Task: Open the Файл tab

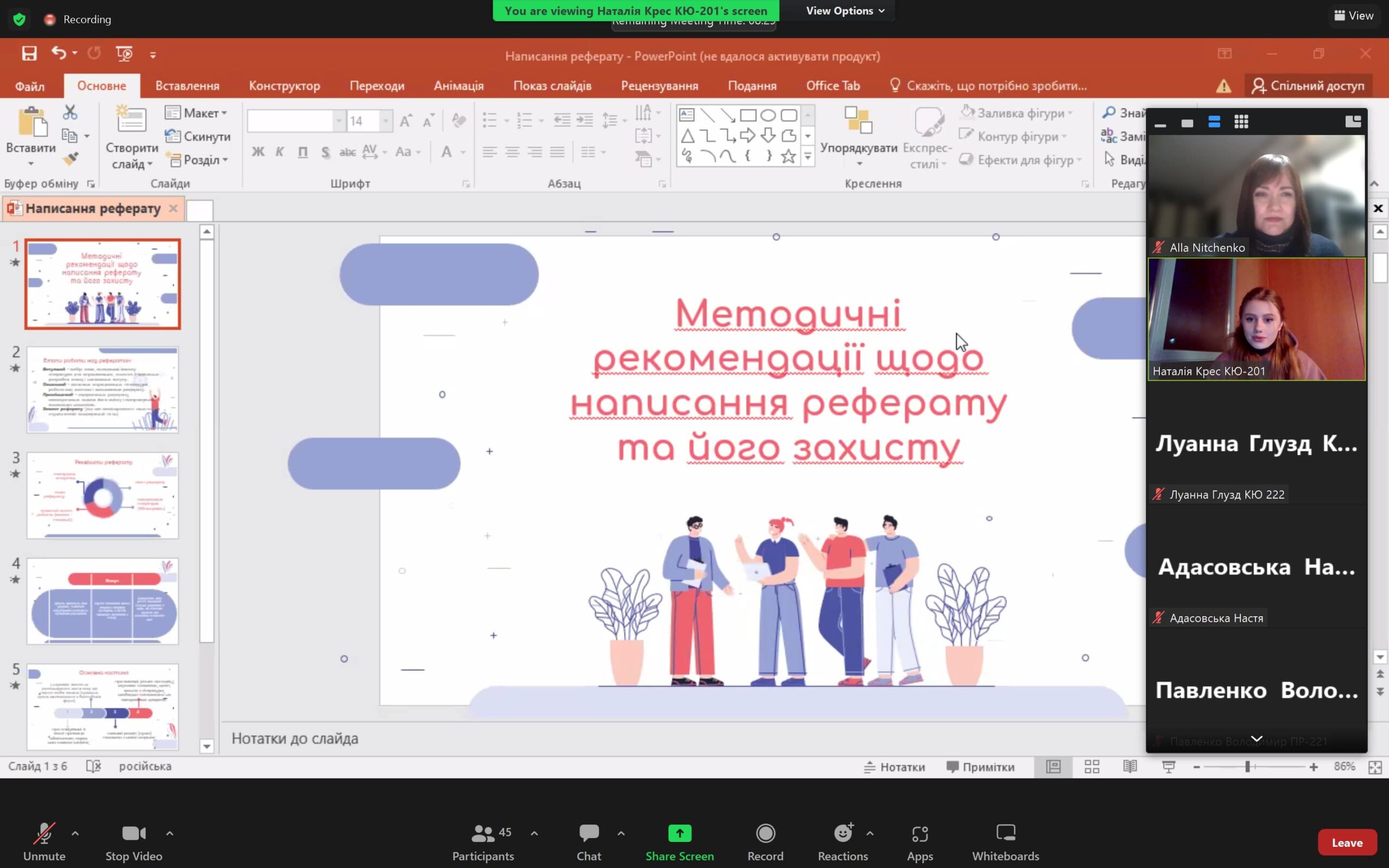Action: pos(29,86)
